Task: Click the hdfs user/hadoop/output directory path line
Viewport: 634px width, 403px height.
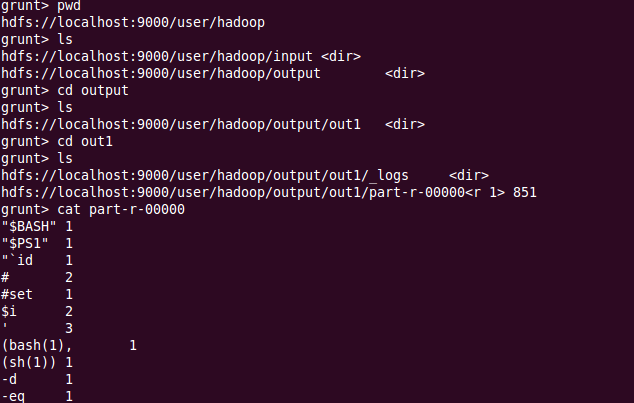Action: (x=160, y=73)
